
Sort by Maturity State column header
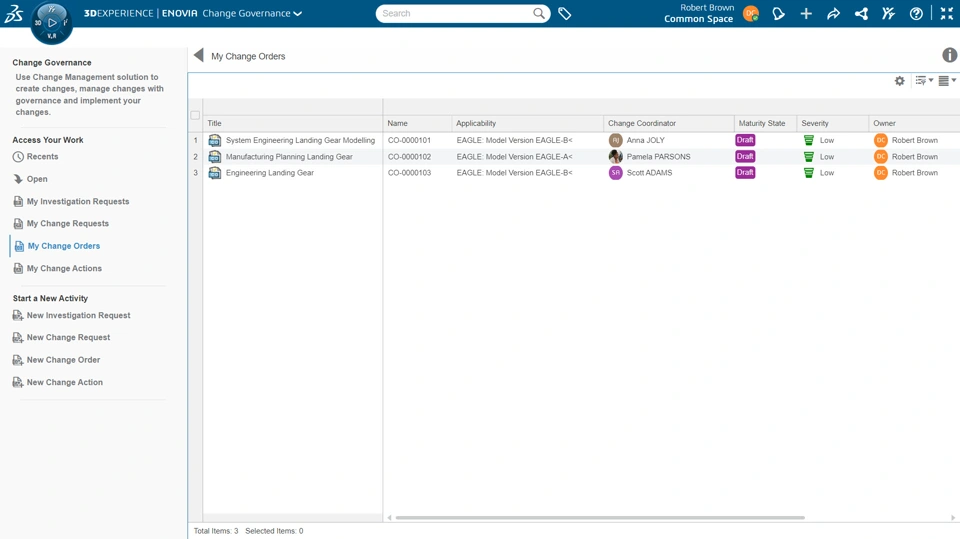tap(762, 123)
